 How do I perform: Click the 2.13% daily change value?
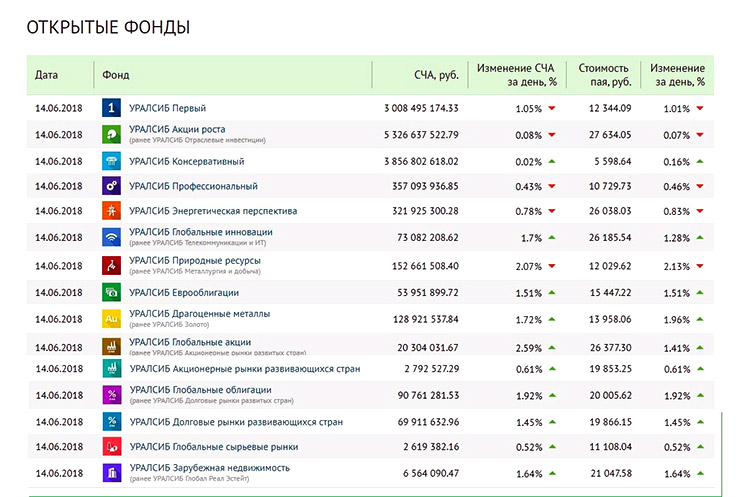pyautogui.click(x=676, y=266)
